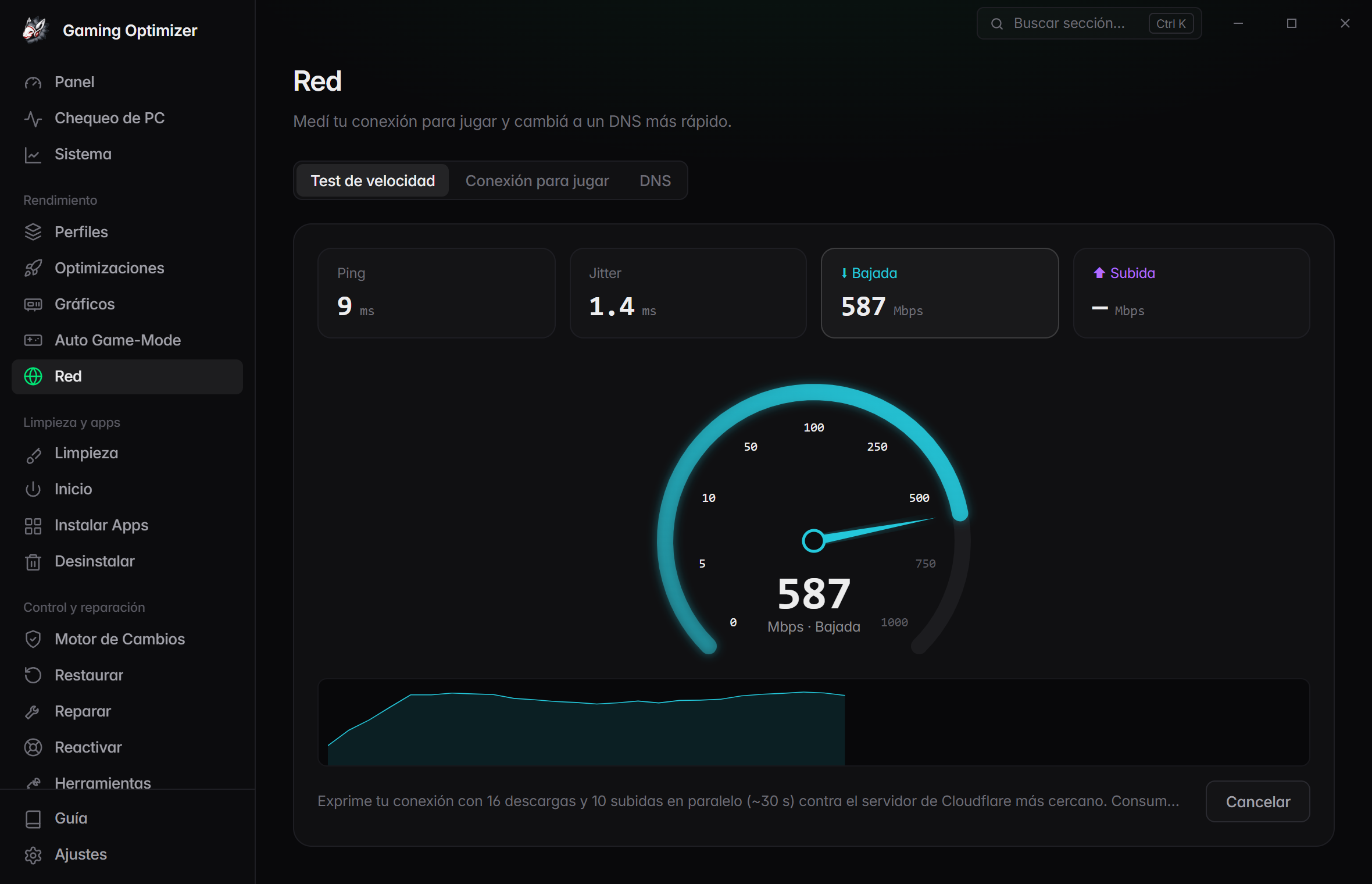Click the 'Control y reparación' heading
The height and width of the screenshot is (884, 1372).
(84, 607)
